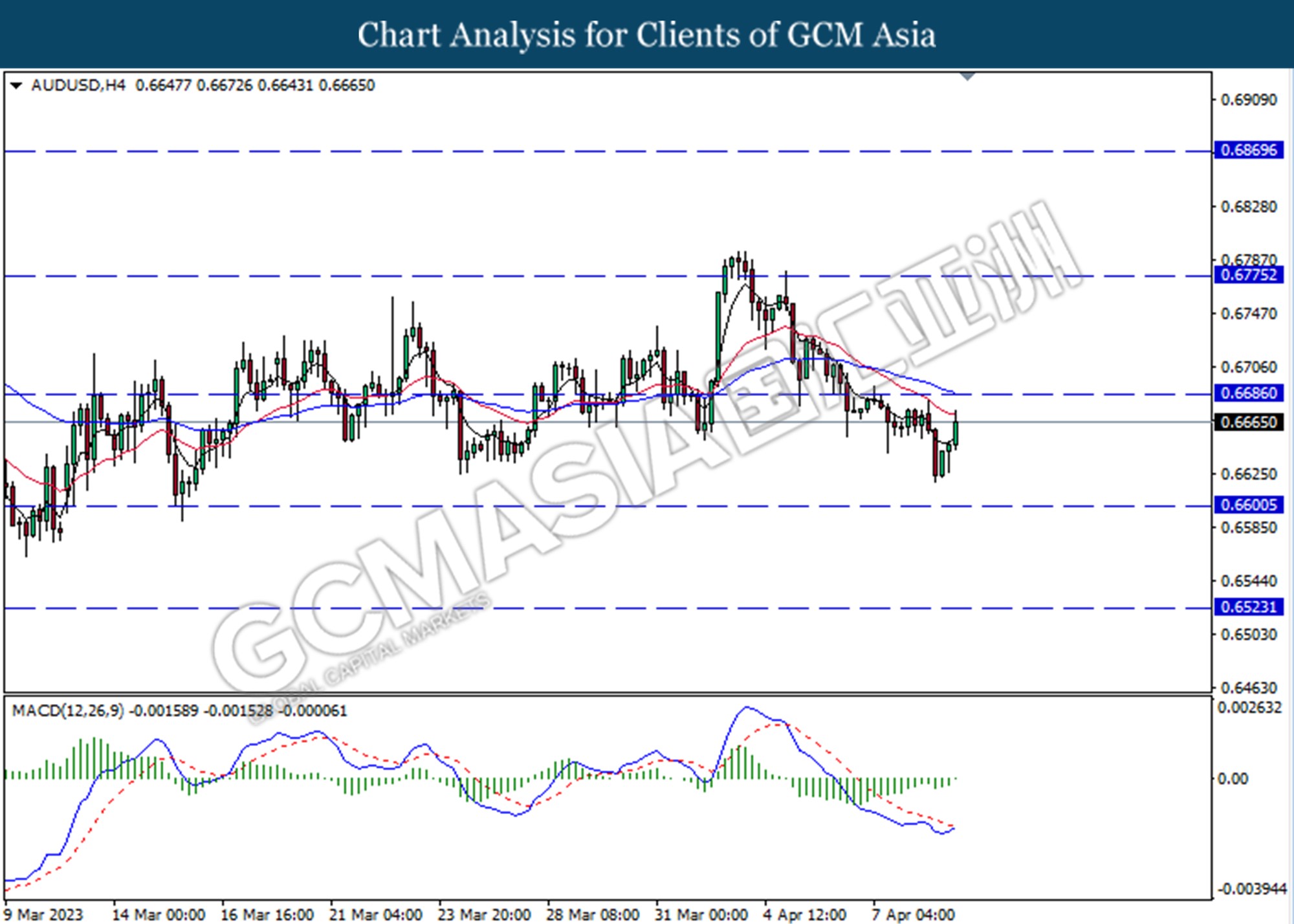Image resolution: width=1294 pixels, height=924 pixels.
Task: Click the 28 Mar 08:00 time label
Action: 593,914
